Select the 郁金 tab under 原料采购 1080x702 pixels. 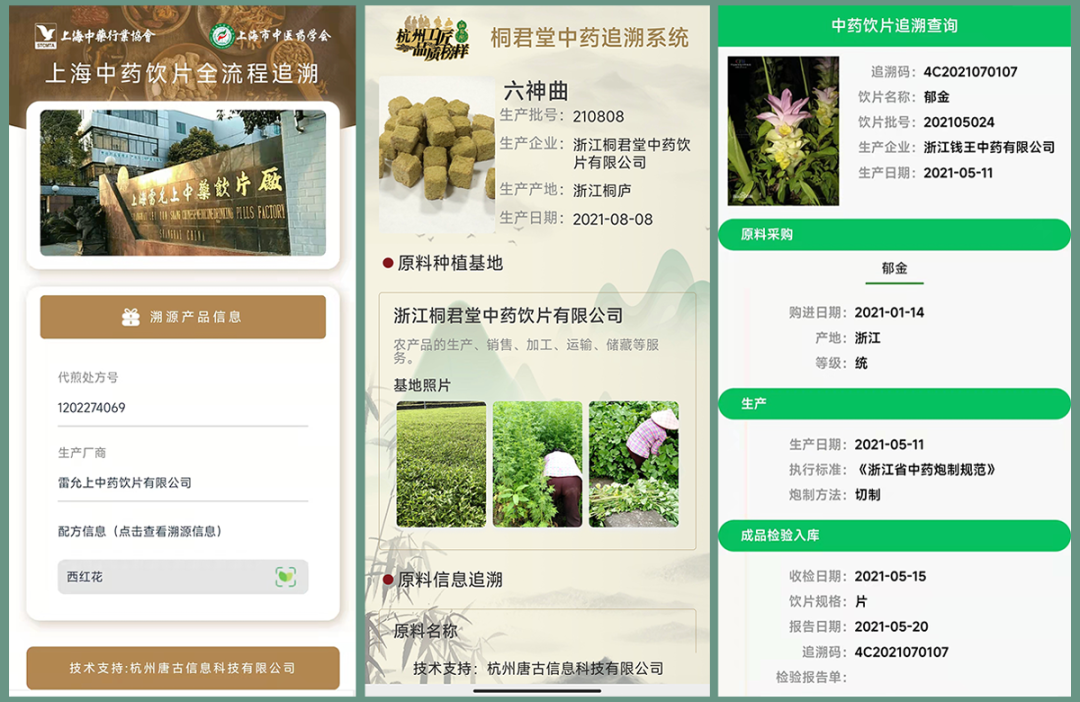pos(894,269)
